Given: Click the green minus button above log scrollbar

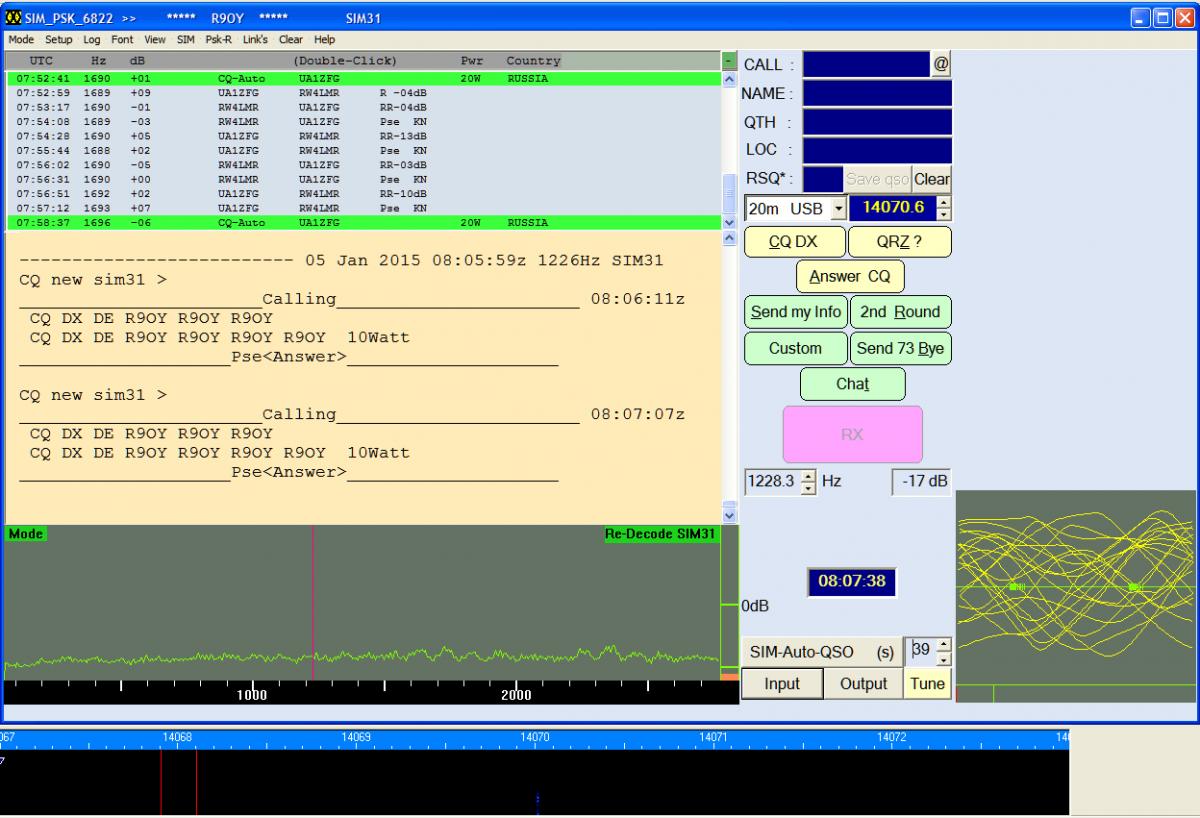Looking at the screenshot, I should (x=729, y=61).
